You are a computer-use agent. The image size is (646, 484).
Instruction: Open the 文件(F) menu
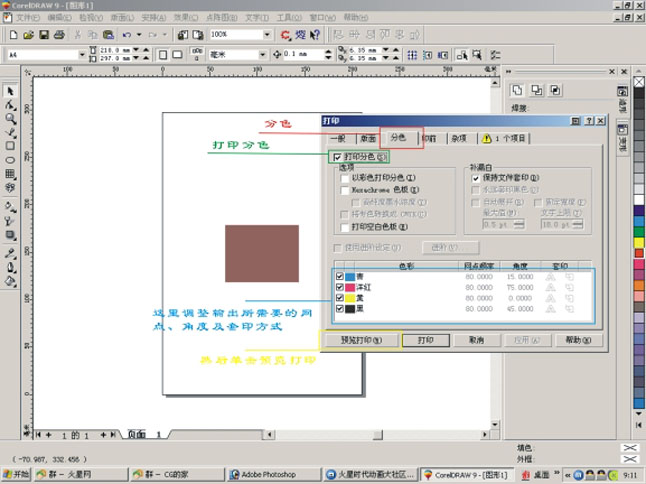28,18
